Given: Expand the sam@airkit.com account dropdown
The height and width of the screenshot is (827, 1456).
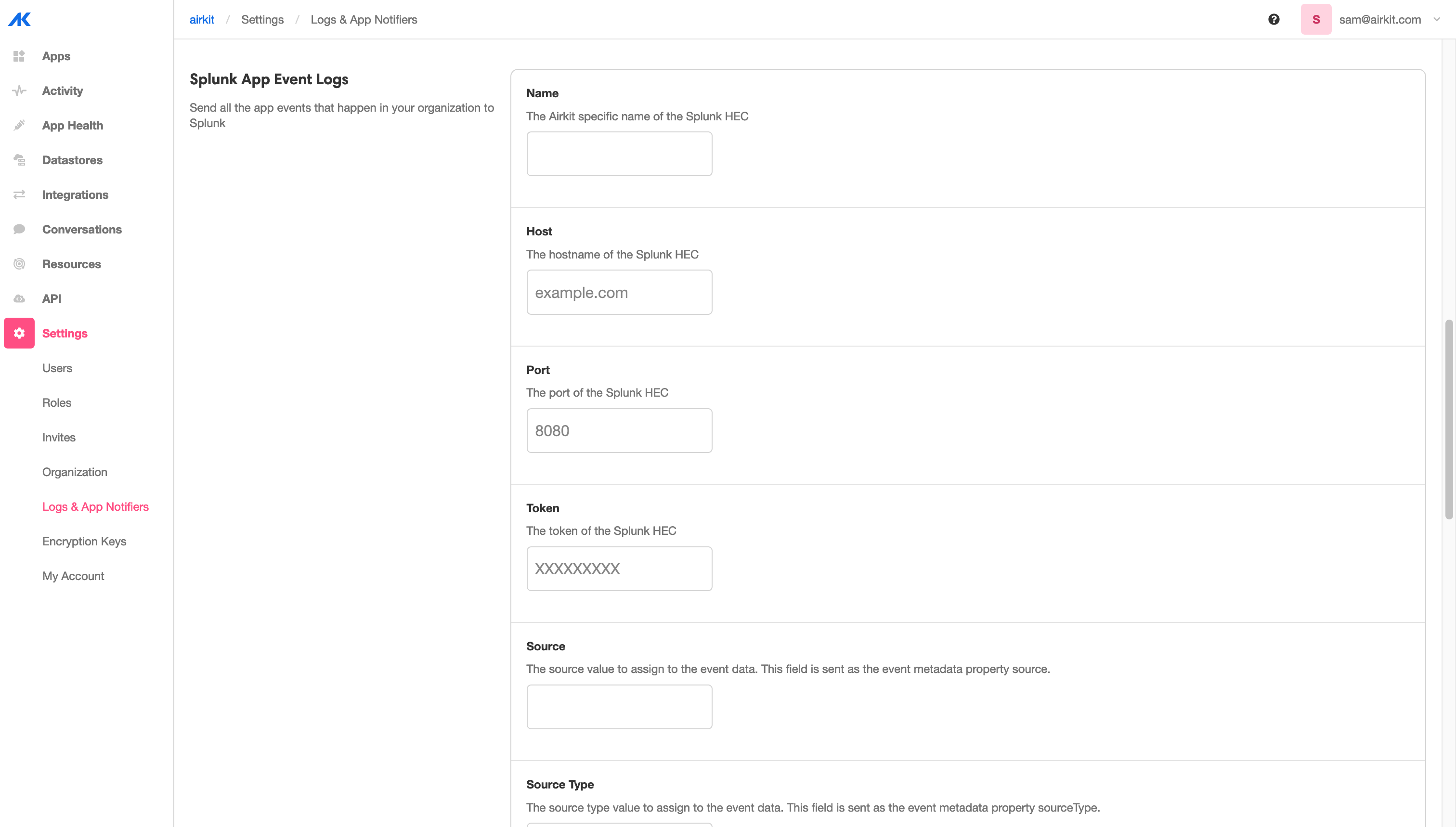Looking at the screenshot, I should (x=1436, y=19).
